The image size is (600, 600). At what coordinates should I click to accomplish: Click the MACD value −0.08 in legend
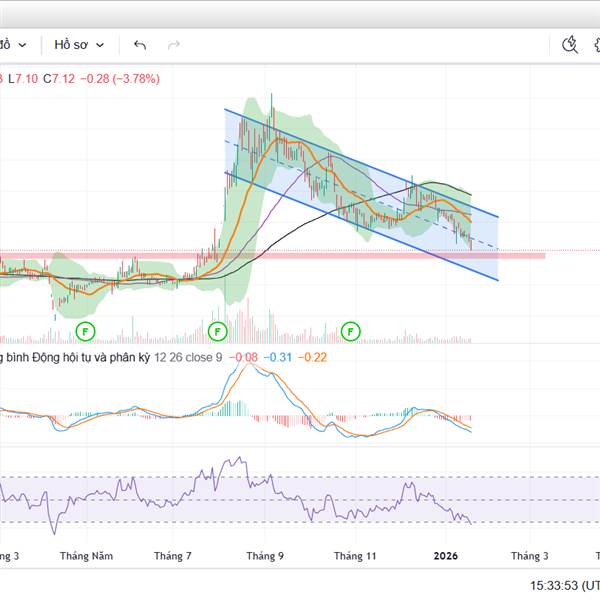[244, 357]
